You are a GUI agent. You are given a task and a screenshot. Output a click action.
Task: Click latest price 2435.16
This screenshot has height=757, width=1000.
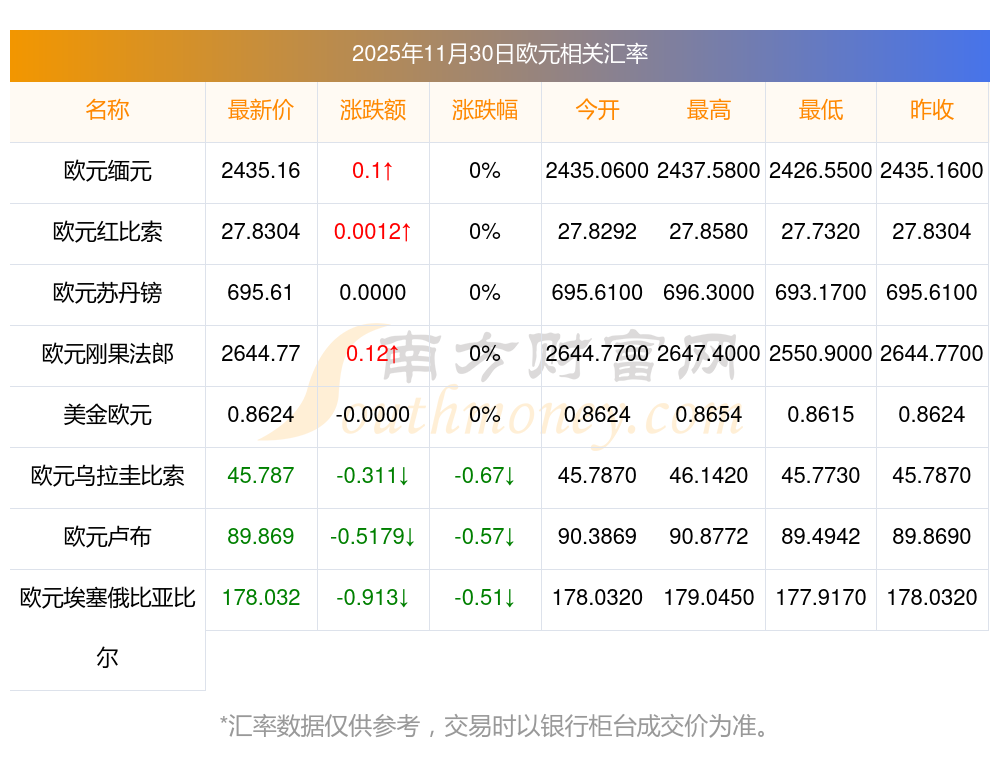[x=260, y=171]
